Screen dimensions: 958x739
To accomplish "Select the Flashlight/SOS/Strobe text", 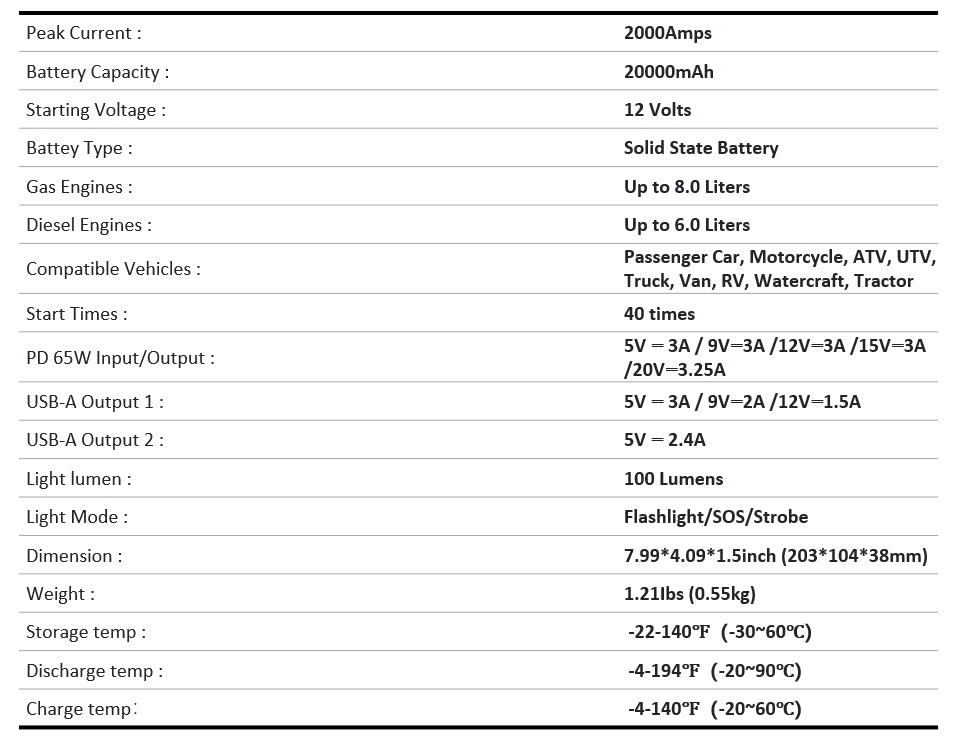I will point(716,517).
